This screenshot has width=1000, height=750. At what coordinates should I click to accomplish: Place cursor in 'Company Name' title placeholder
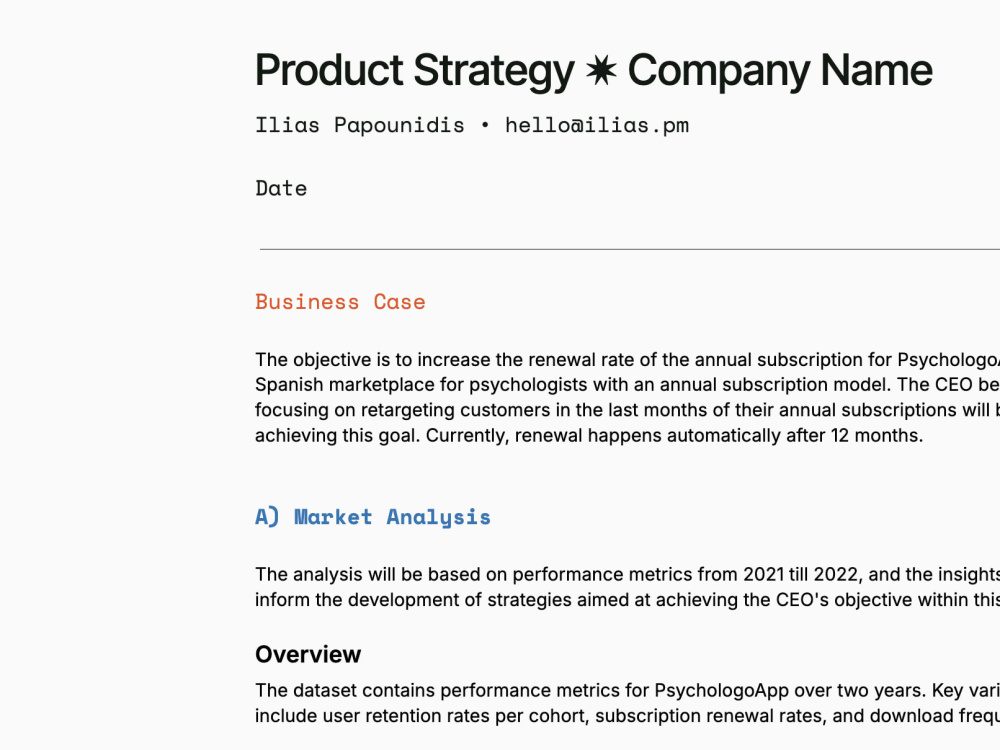pos(780,70)
